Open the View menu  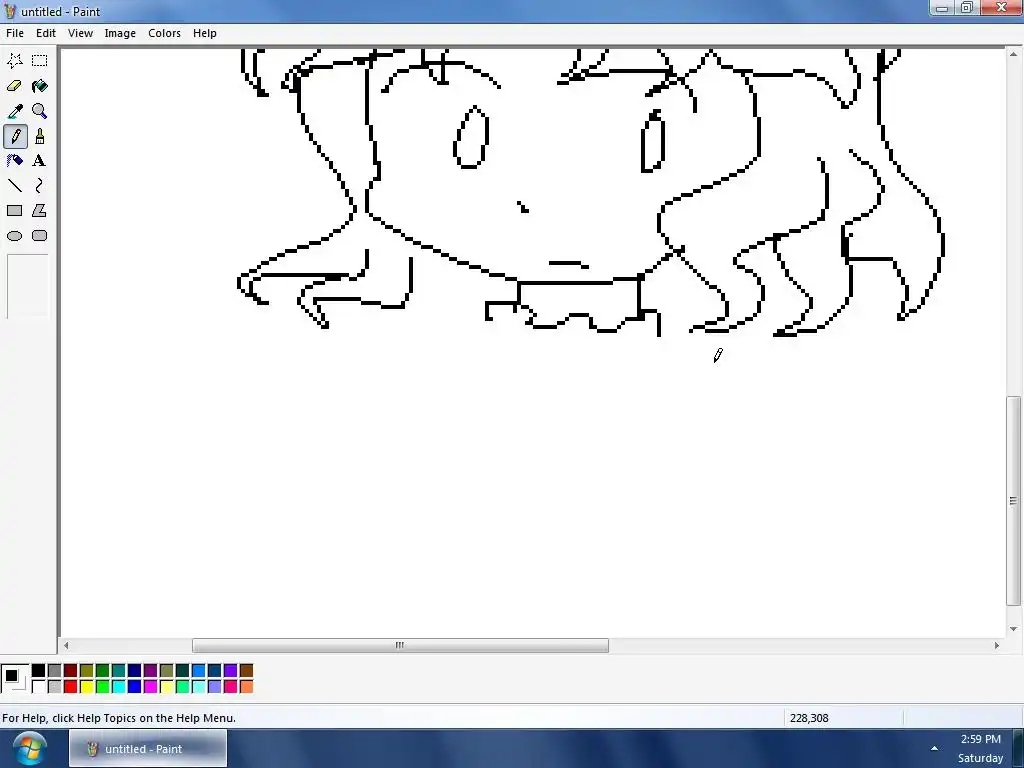coord(80,33)
